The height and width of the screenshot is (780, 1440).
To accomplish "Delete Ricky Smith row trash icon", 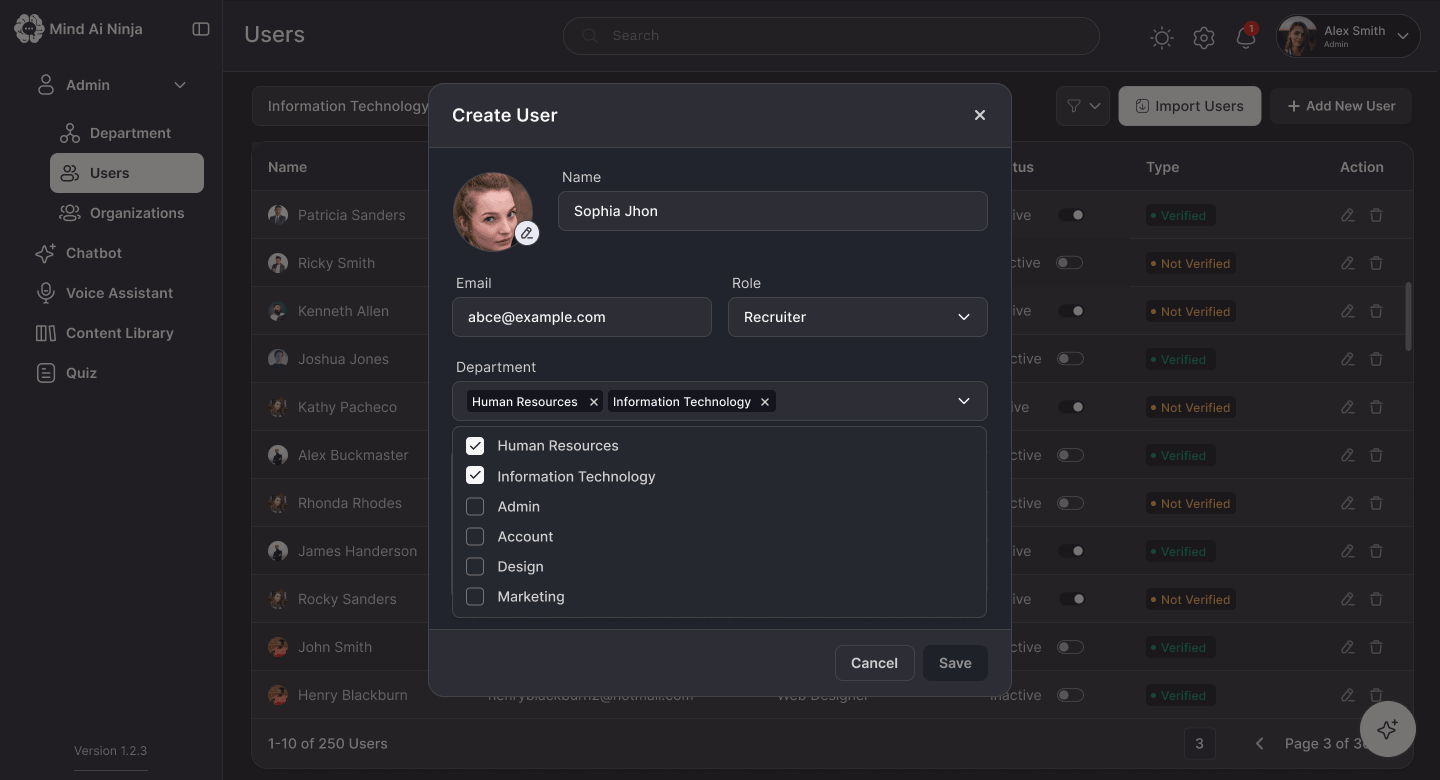I will (1376, 263).
